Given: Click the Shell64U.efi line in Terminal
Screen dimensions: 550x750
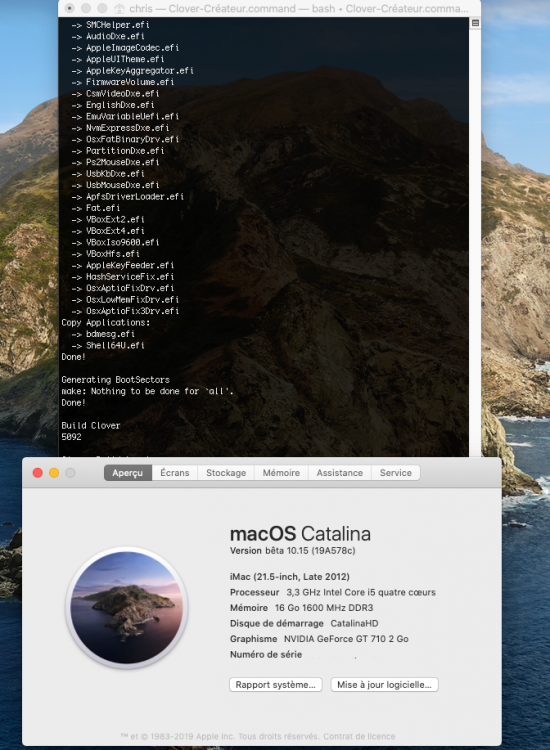Looking at the screenshot, I should pos(108,346).
